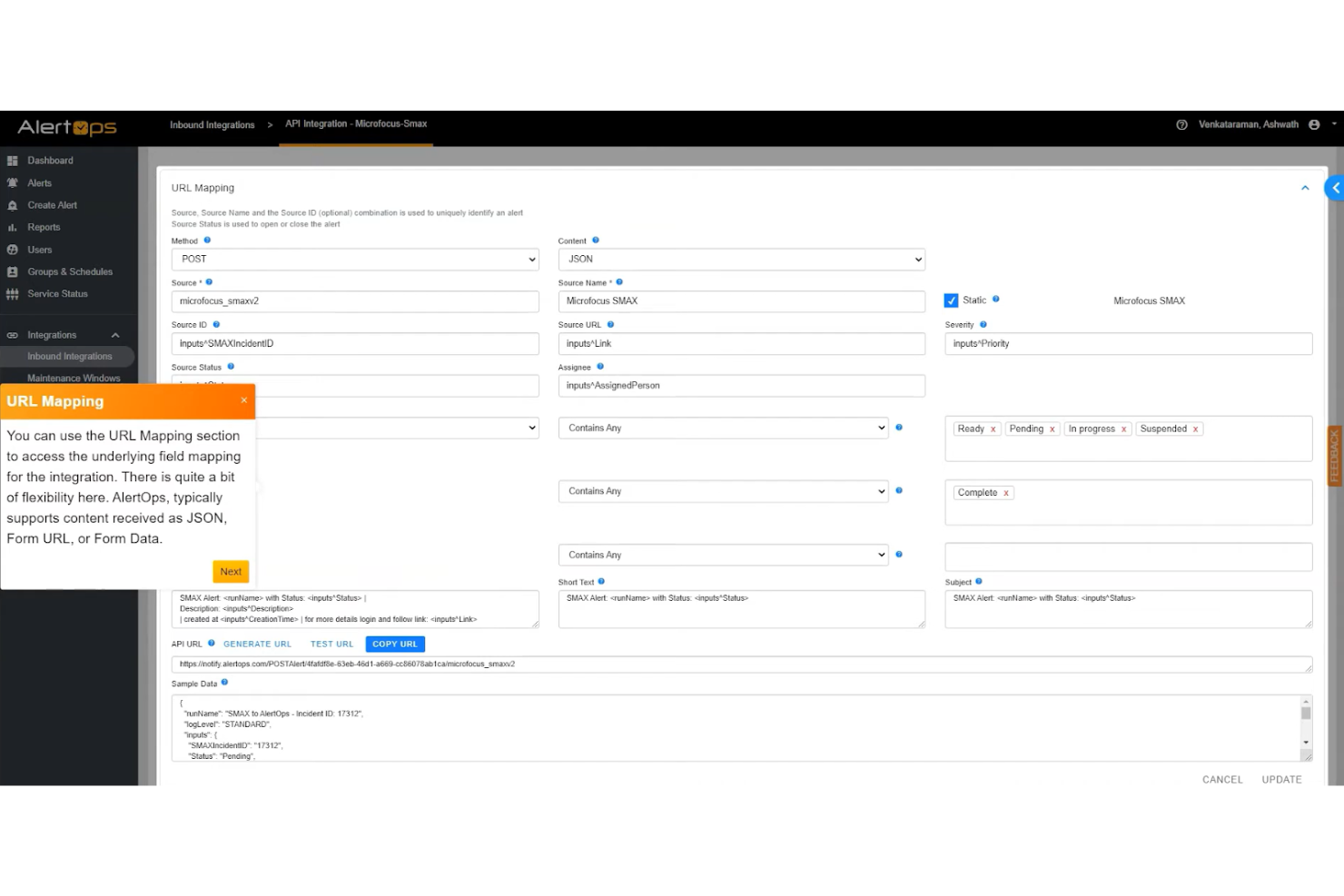The height and width of the screenshot is (896, 1344).
Task: Collapse the Integrations sidebar section
Action: click(115, 334)
